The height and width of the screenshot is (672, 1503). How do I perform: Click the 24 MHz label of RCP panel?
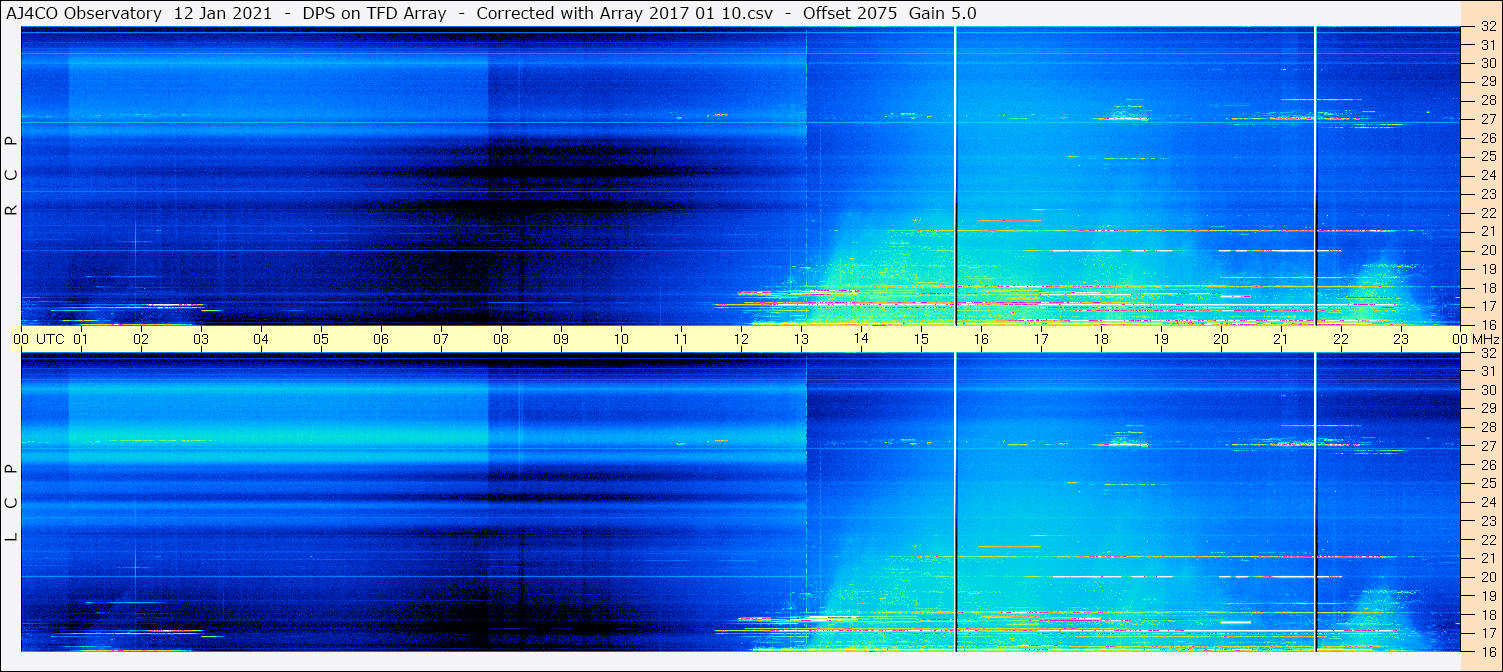click(x=1488, y=175)
